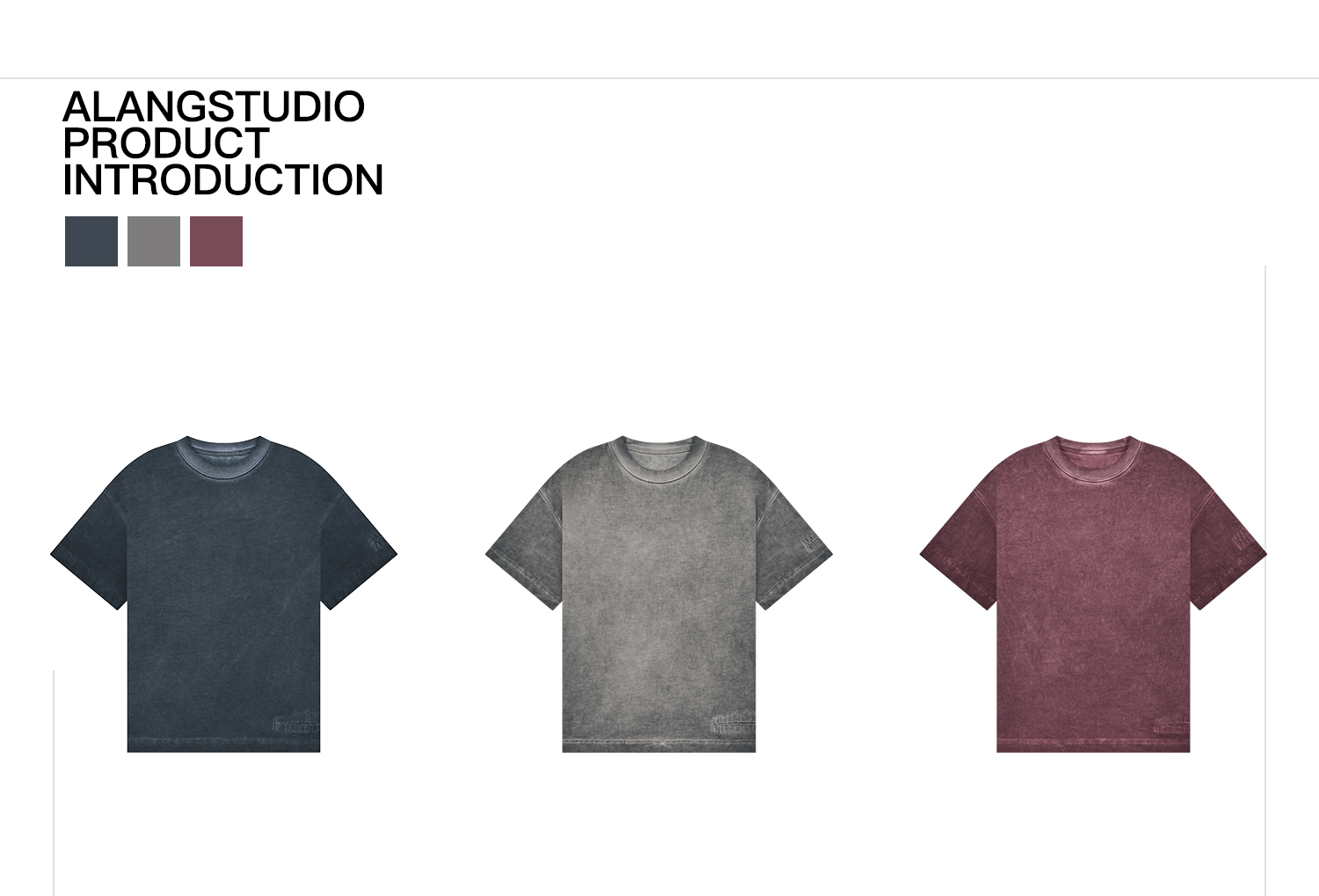Image resolution: width=1319 pixels, height=896 pixels.
Task: Open the navy washed t-shirt image
Action: click(223, 594)
